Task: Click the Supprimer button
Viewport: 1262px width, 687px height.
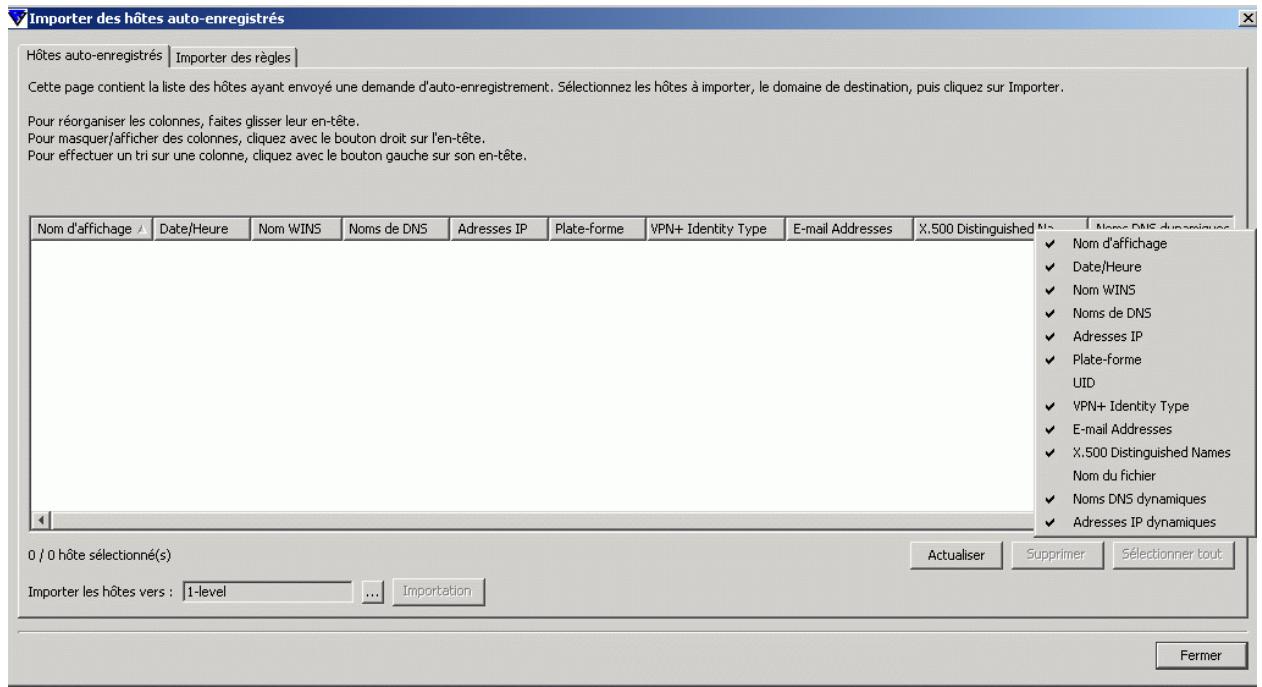Action: 1057,555
